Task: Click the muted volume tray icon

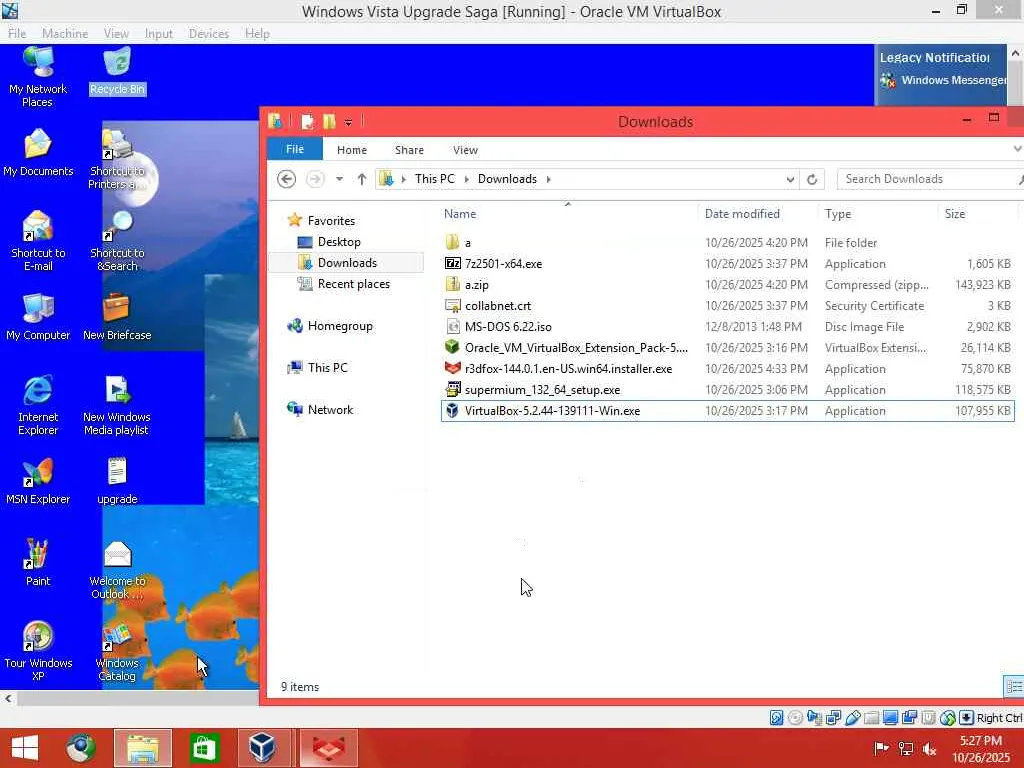Action: [x=929, y=749]
